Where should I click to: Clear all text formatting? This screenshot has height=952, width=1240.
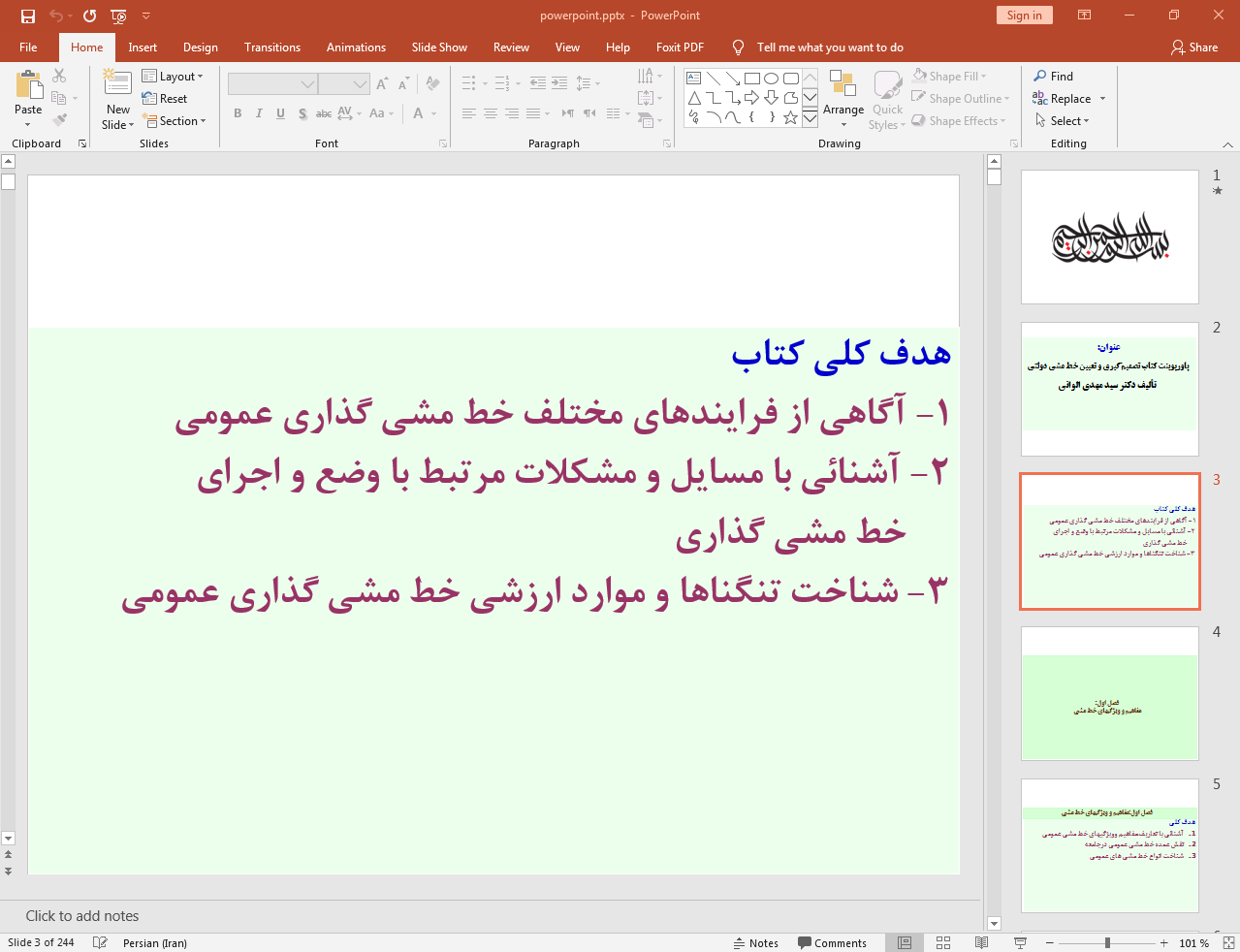(x=432, y=84)
